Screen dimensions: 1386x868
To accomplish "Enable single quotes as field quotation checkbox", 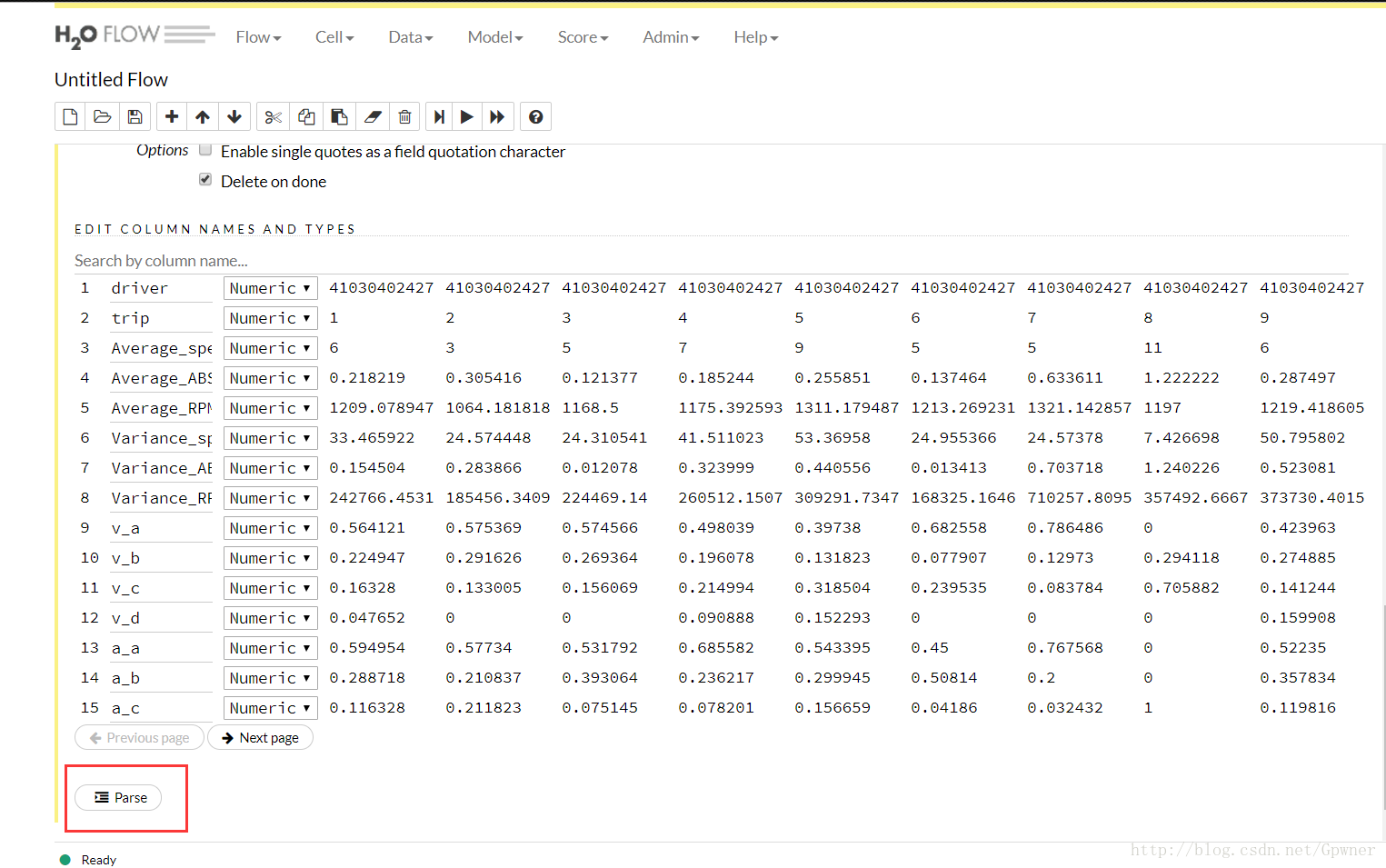I will point(205,150).
